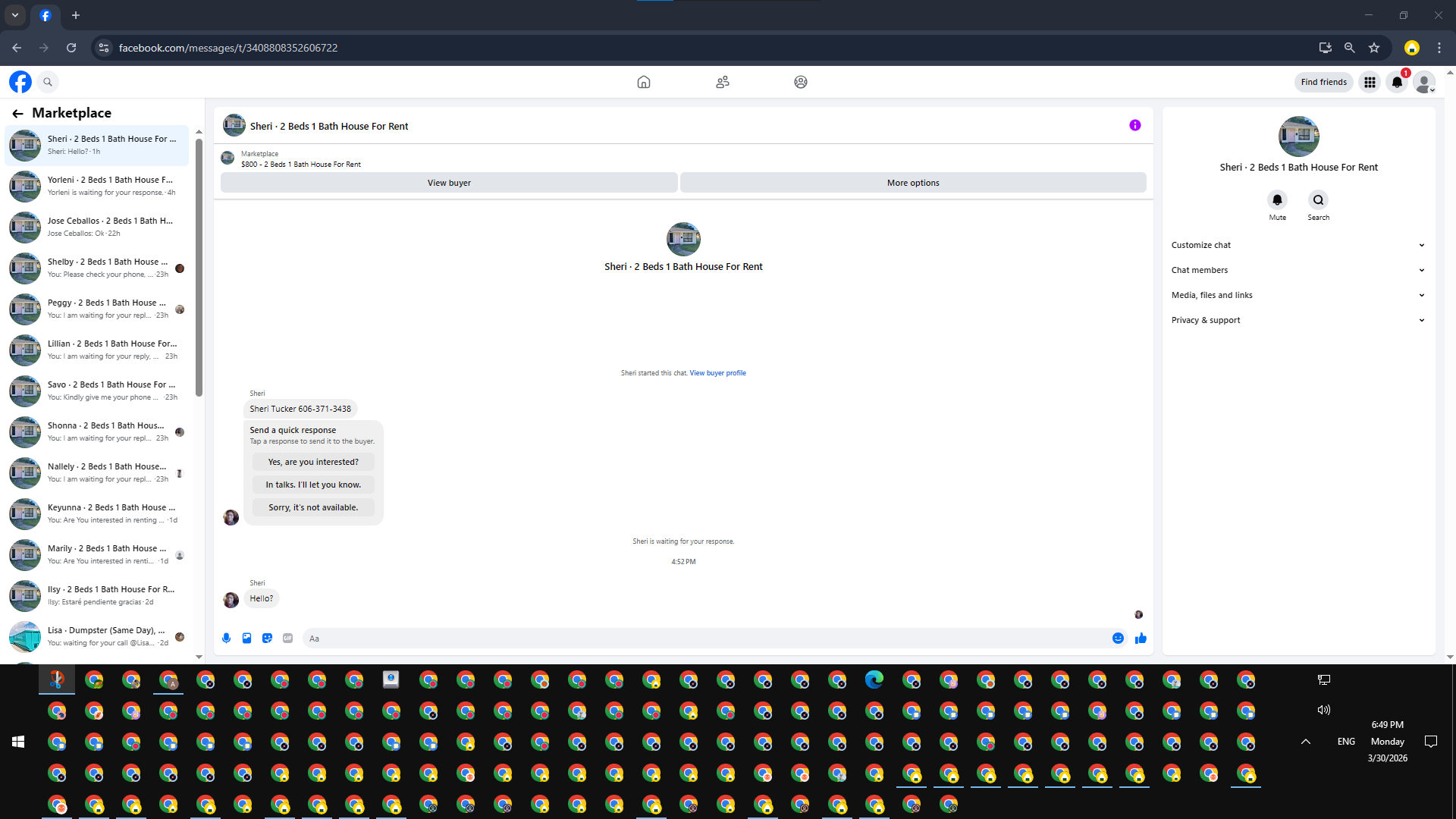Open the sticker picker icon
The height and width of the screenshot is (819, 1456).
(x=267, y=639)
